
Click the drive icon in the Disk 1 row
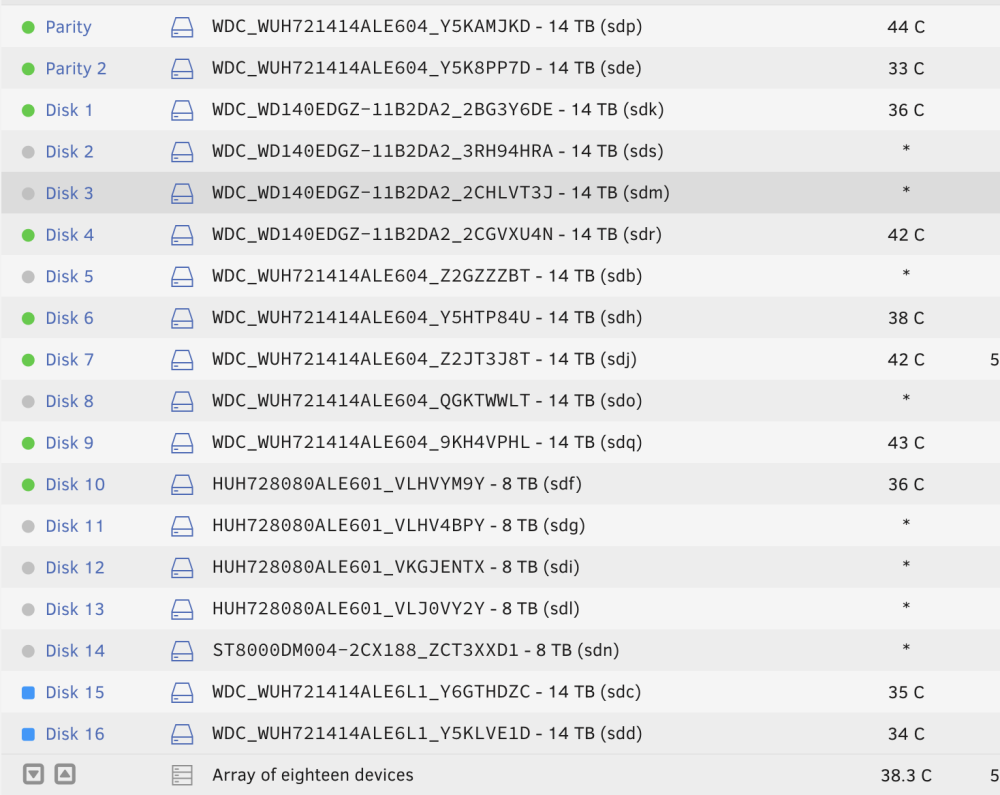click(x=182, y=110)
